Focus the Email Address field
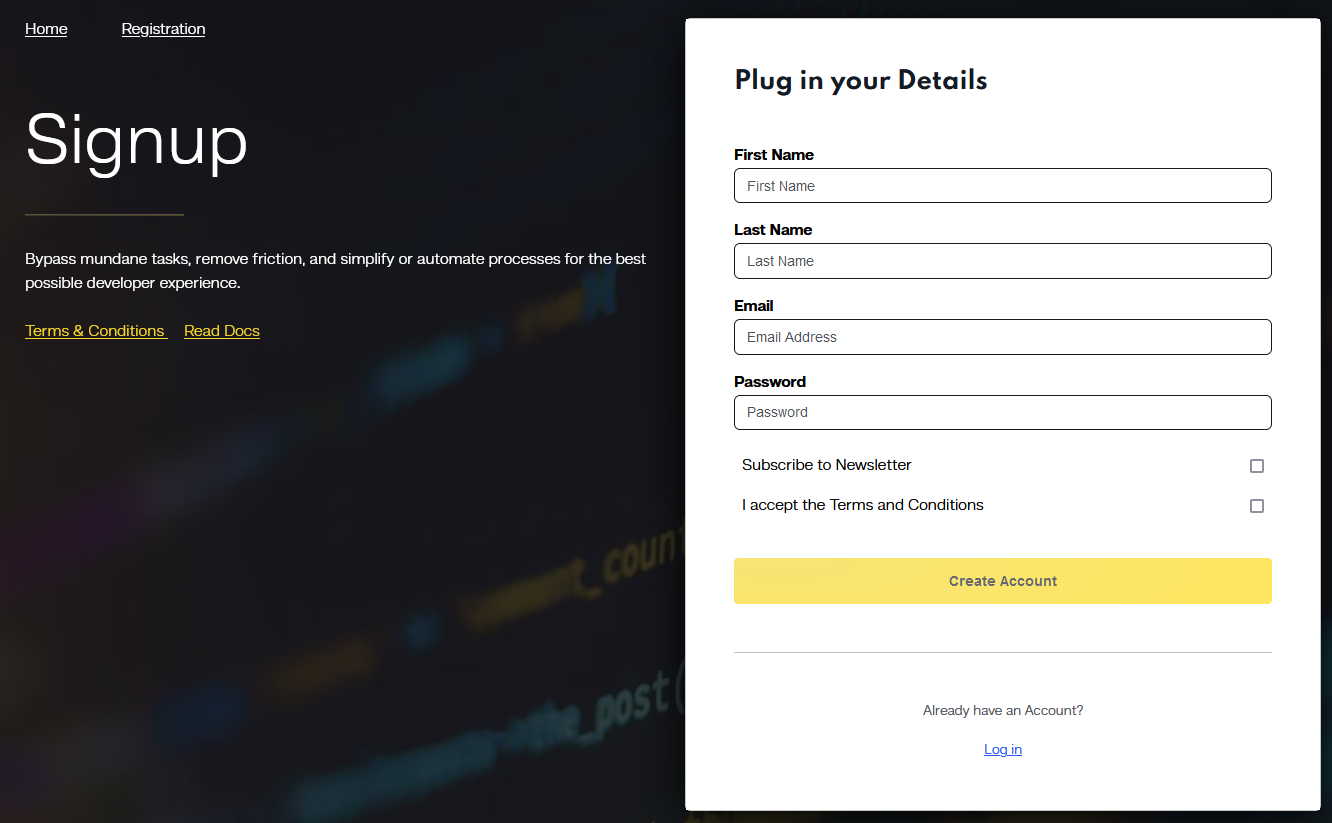Image resolution: width=1332 pixels, height=823 pixels. (x=1003, y=337)
